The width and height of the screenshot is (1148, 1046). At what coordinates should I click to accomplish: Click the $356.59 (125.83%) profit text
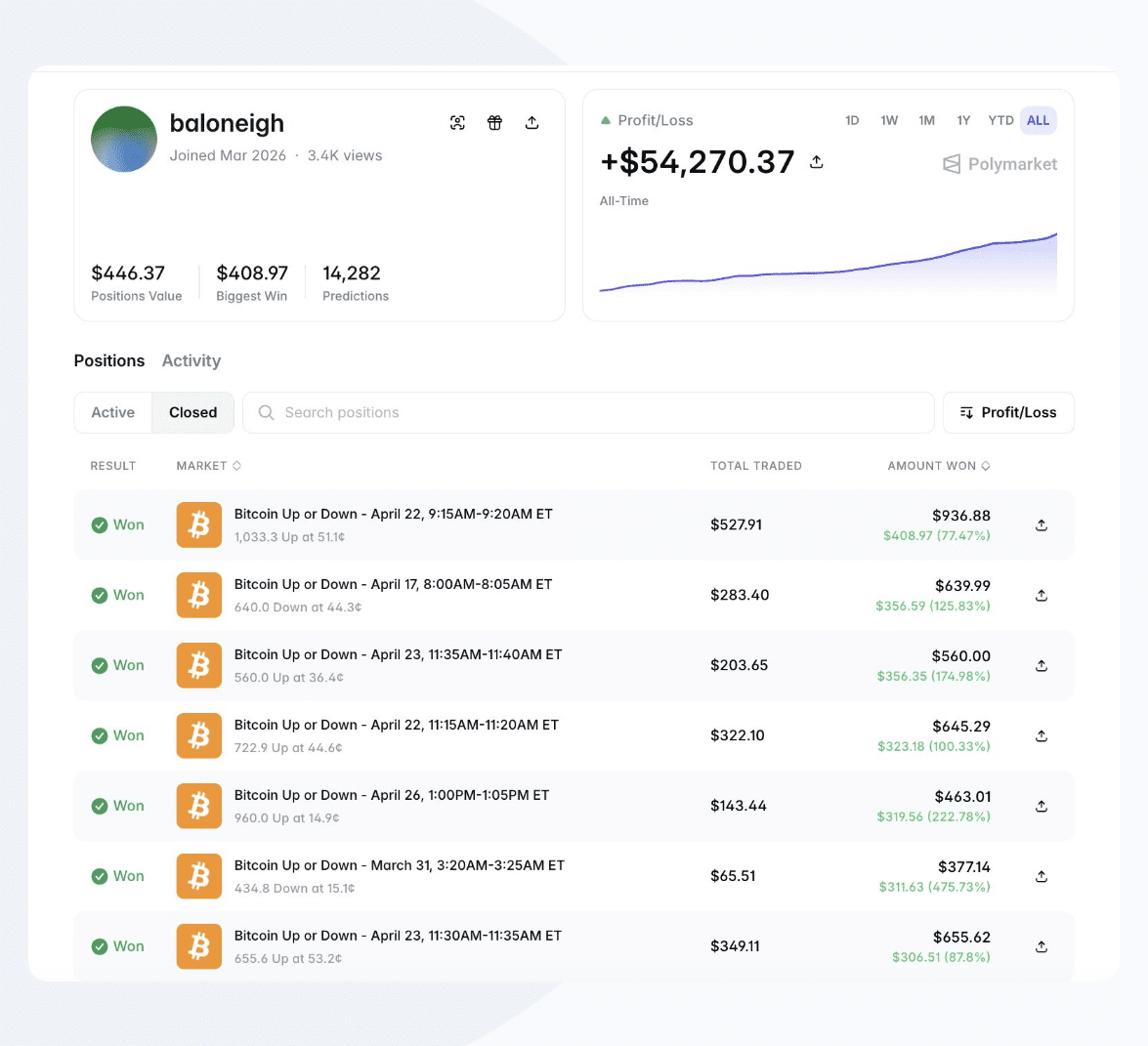[933, 607]
